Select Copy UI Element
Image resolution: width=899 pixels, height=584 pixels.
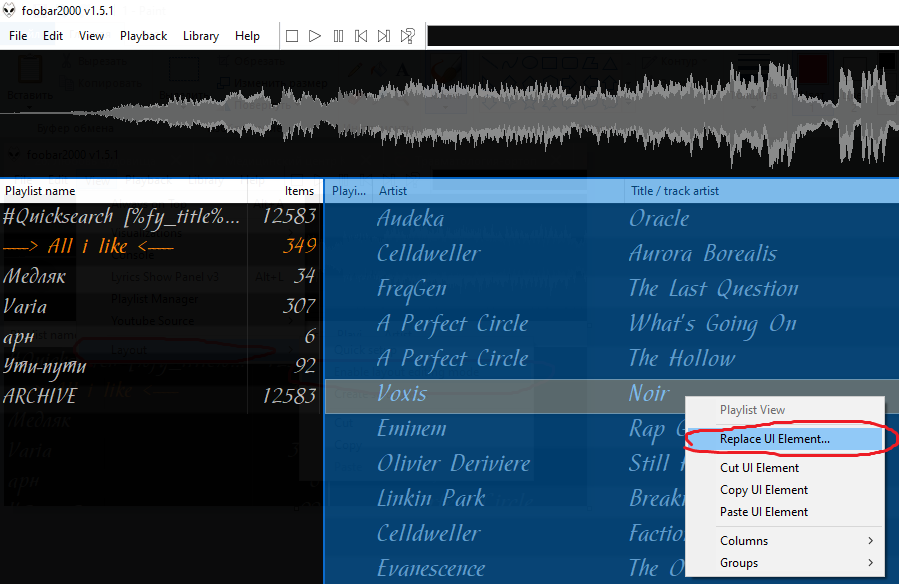784,490
